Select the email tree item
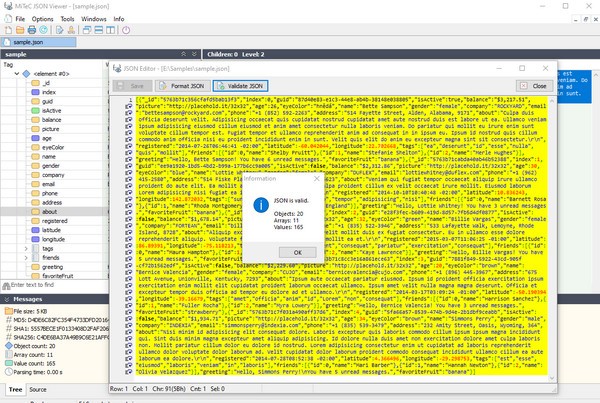 click(48, 184)
